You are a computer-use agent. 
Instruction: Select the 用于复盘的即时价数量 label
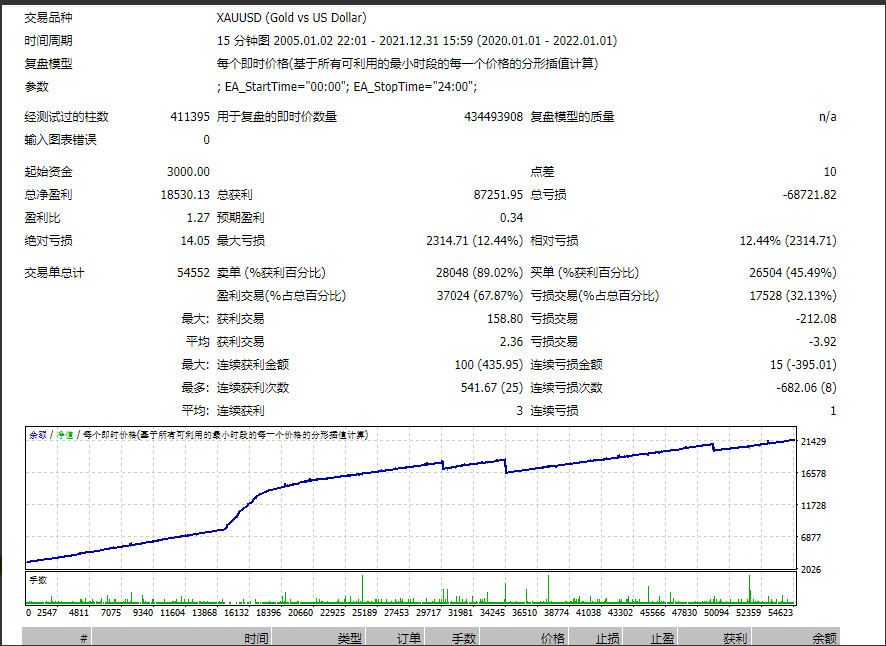276,116
